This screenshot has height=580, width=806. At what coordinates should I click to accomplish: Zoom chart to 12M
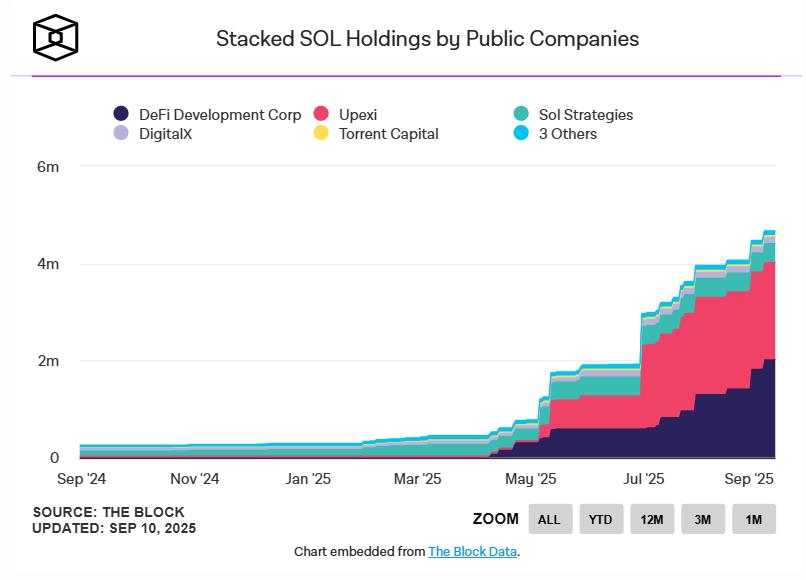[x=652, y=519]
